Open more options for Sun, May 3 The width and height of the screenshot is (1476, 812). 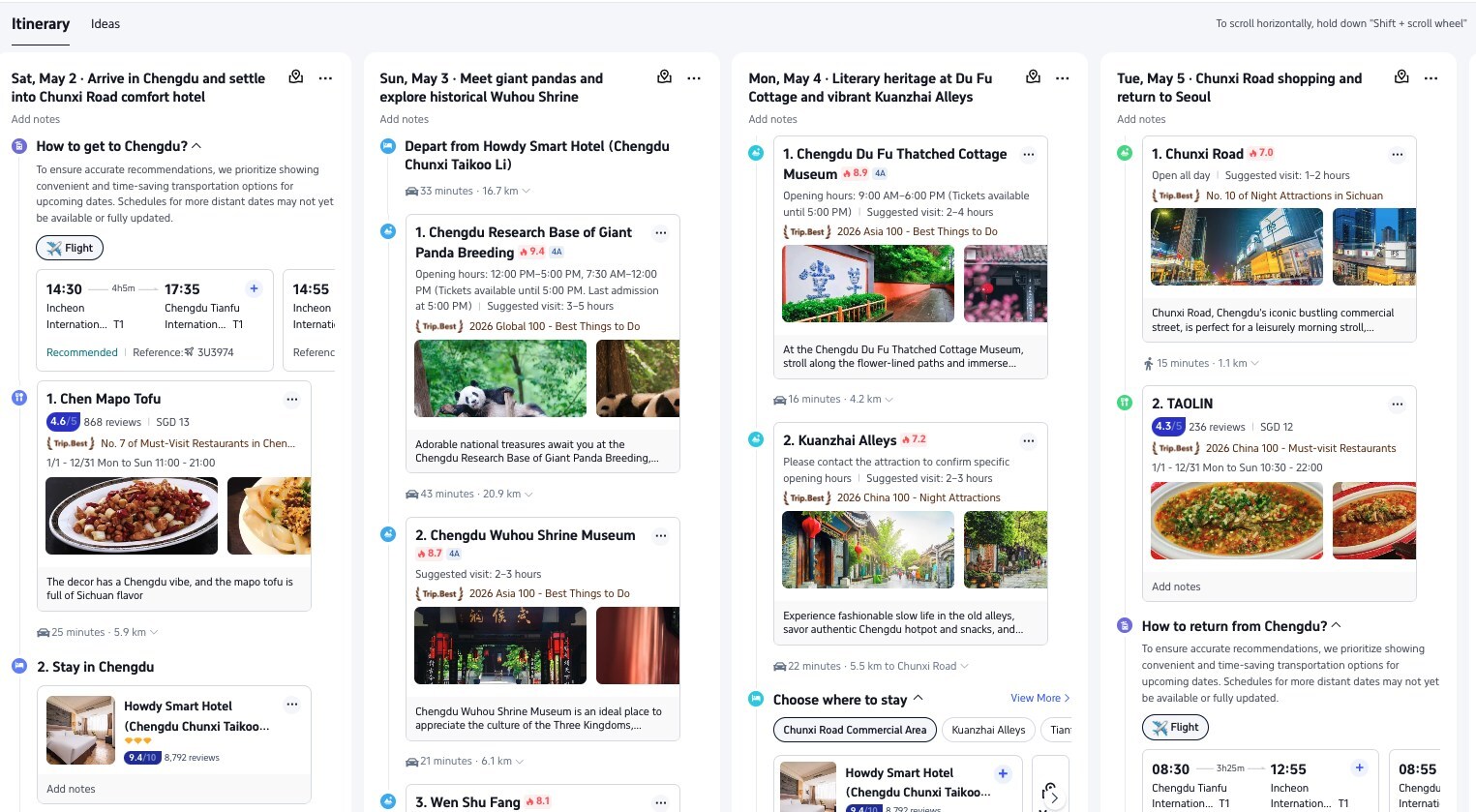click(x=694, y=77)
